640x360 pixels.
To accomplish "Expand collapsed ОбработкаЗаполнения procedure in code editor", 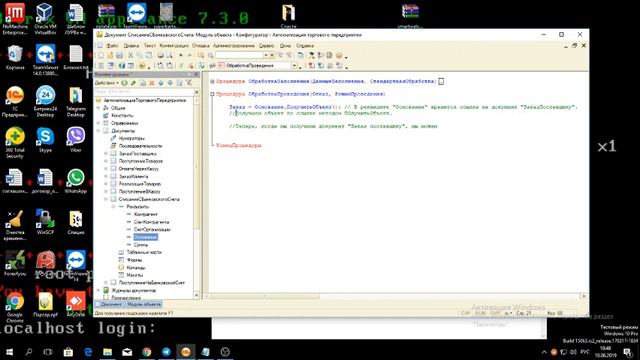I will [x=212, y=81].
